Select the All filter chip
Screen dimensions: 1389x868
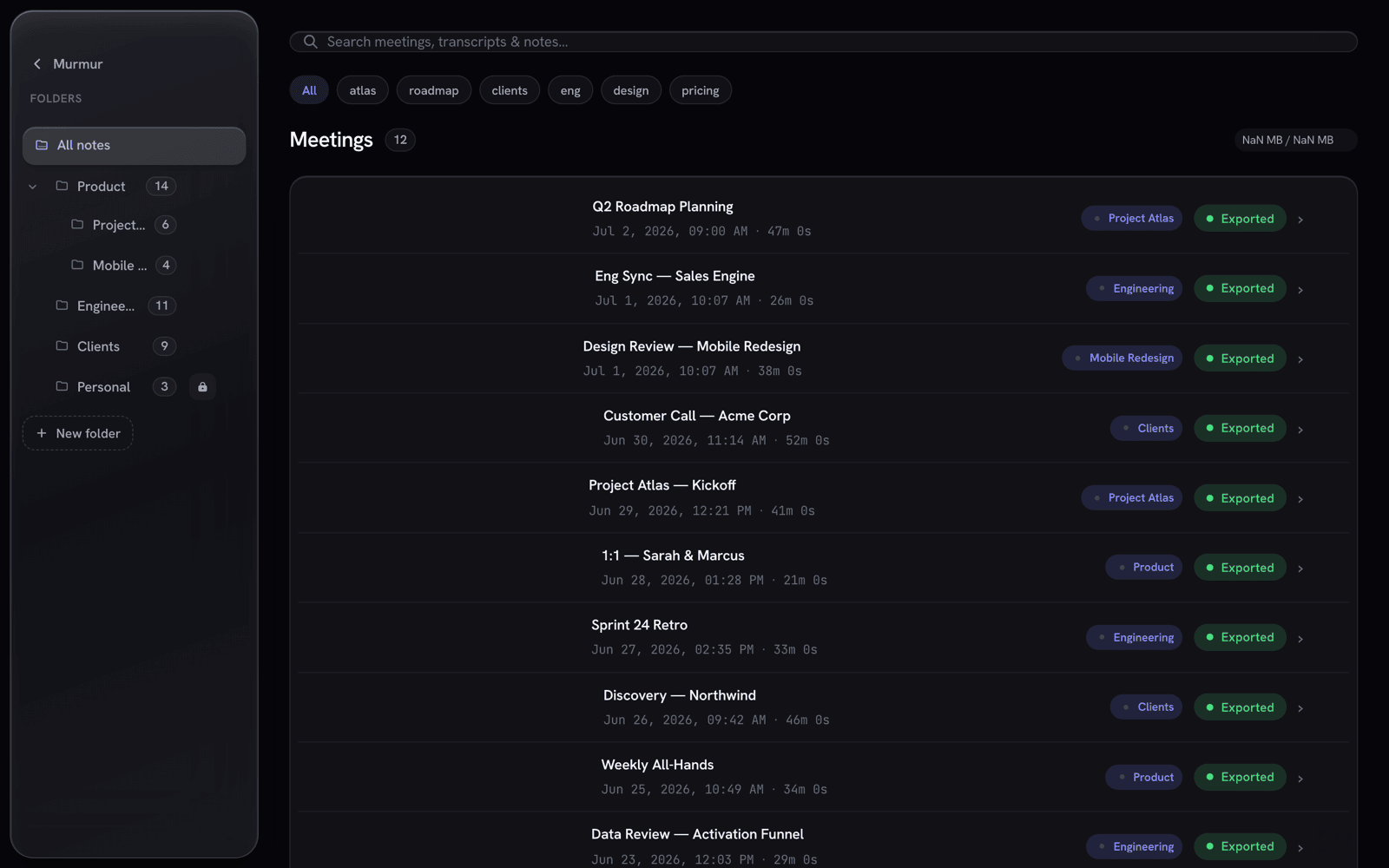[309, 90]
